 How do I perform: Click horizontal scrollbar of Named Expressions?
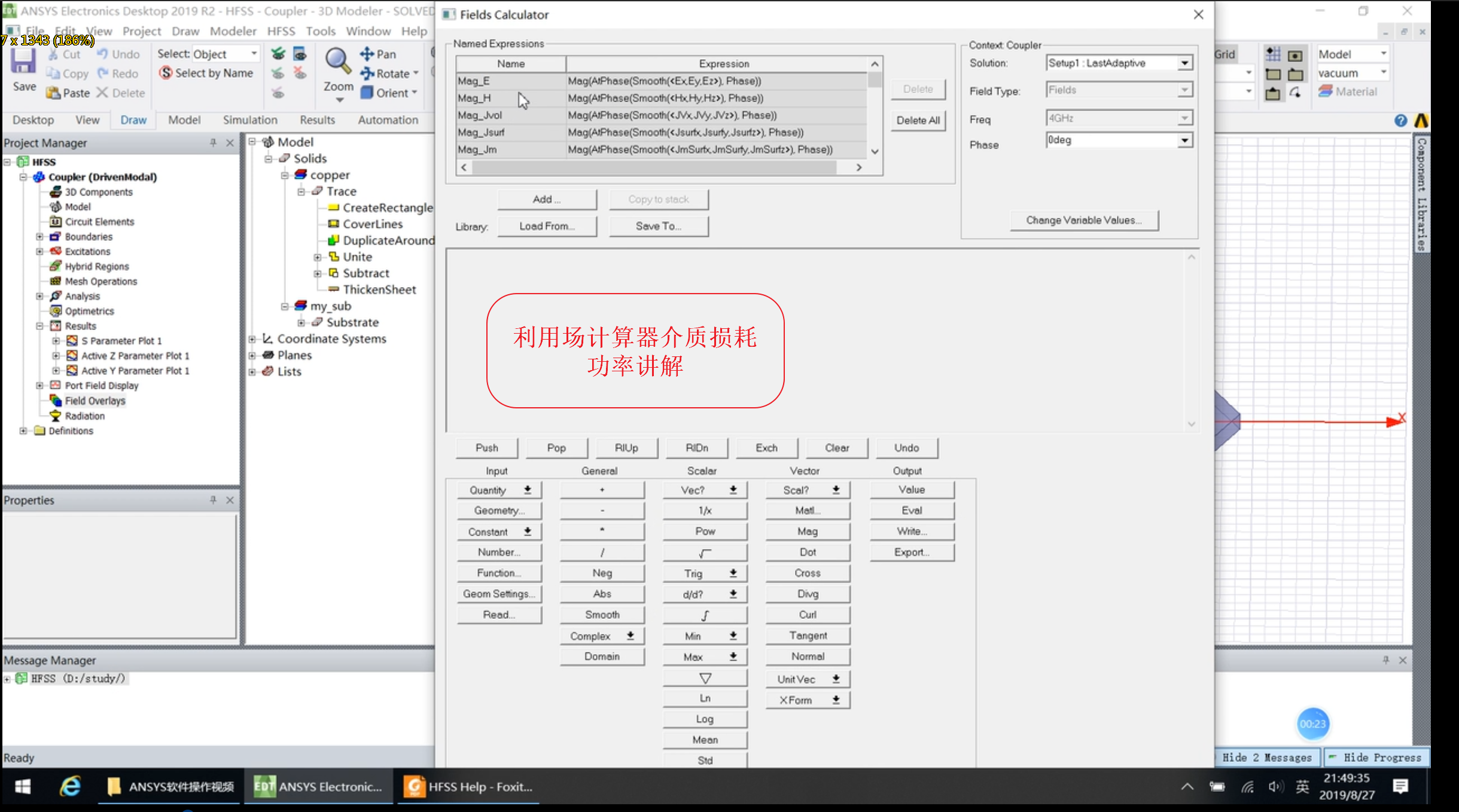654,167
